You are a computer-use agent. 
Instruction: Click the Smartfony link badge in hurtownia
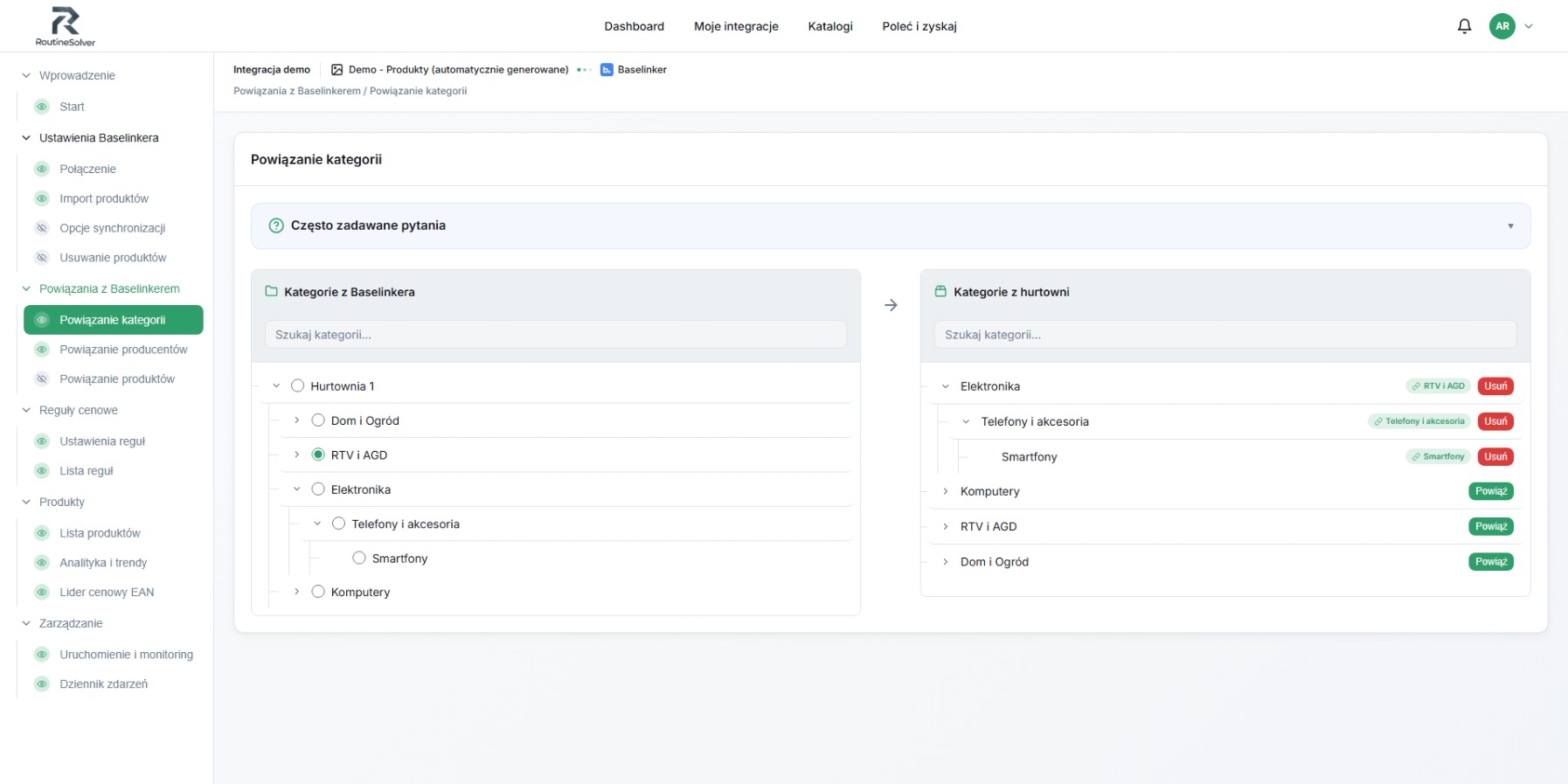1439,456
